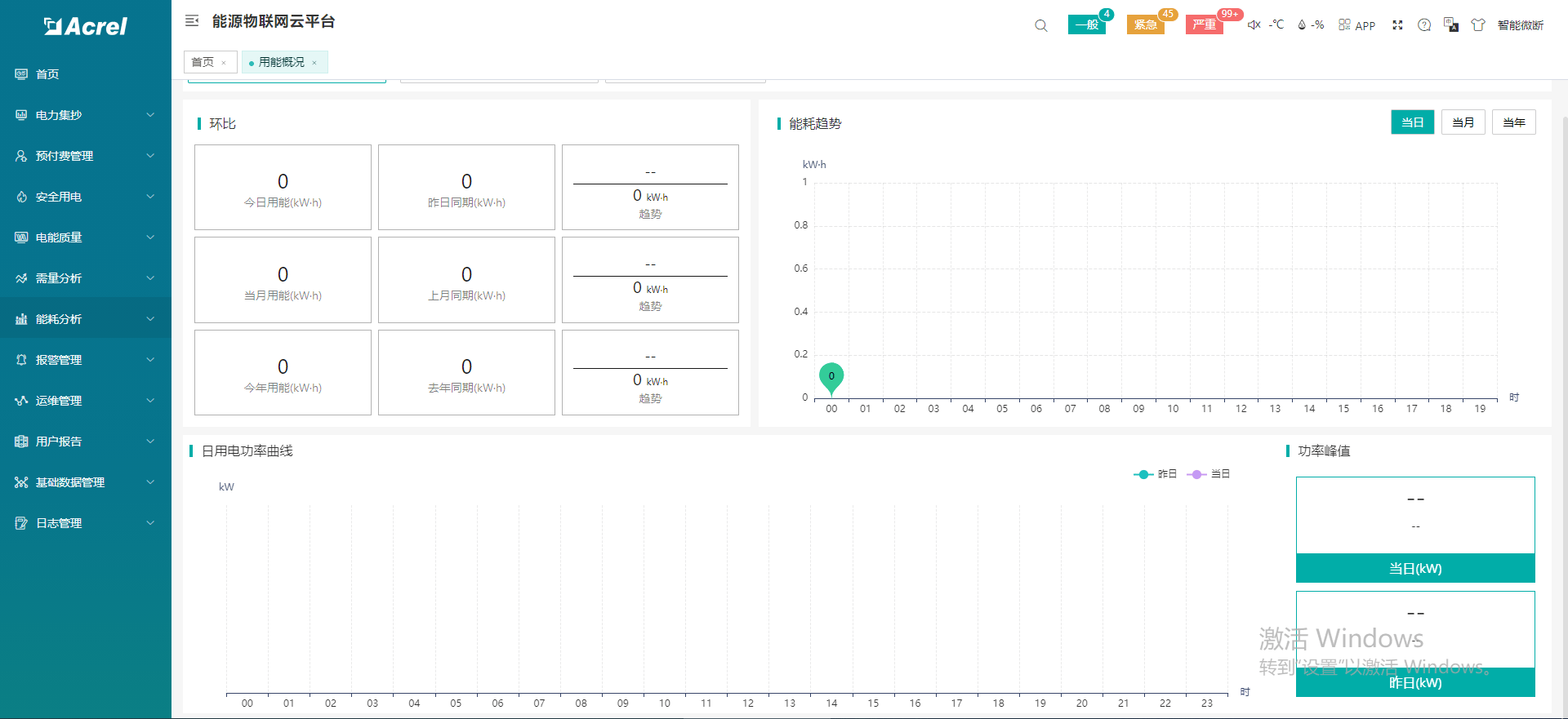Viewport: 1568px width, 719px height.
Task: Toggle the 昨日 legend series
Action: pos(1155,474)
